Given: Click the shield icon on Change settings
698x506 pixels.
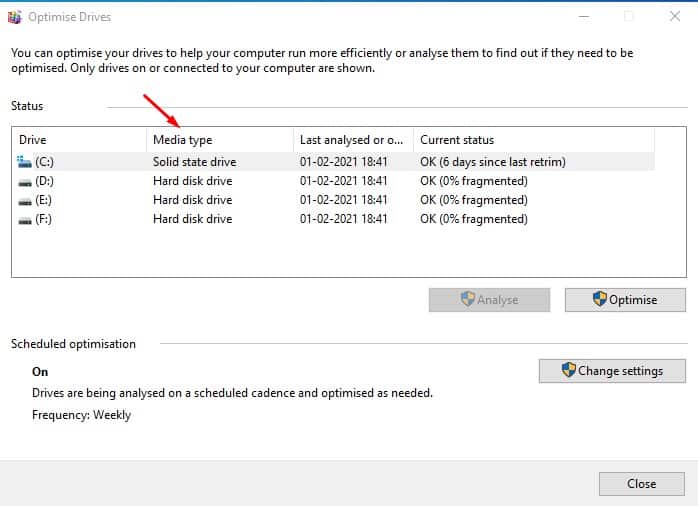Looking at the screenshot, I should coord(568,370).
